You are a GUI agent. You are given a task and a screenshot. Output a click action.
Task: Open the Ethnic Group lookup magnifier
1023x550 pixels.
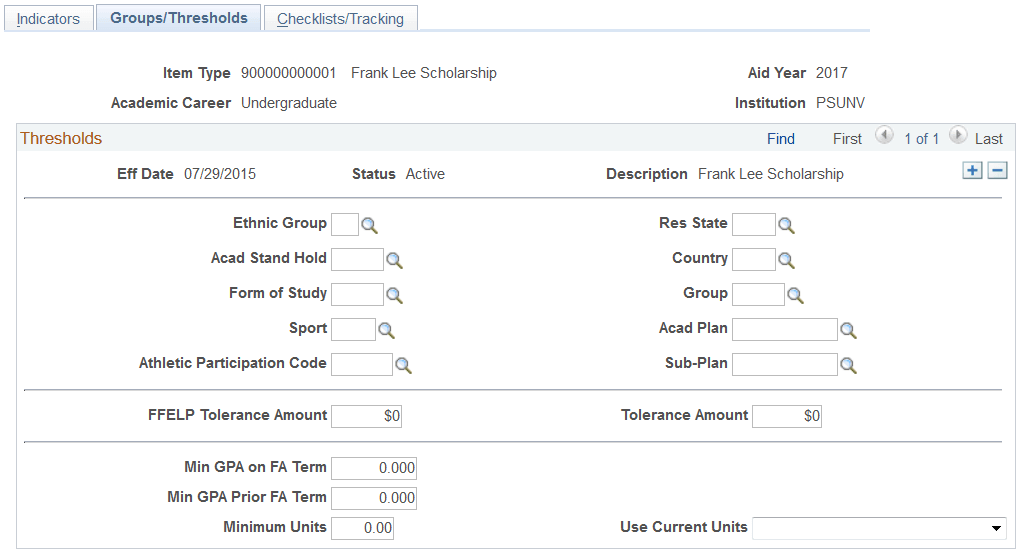pyautogui.click(x=370, y=226)
